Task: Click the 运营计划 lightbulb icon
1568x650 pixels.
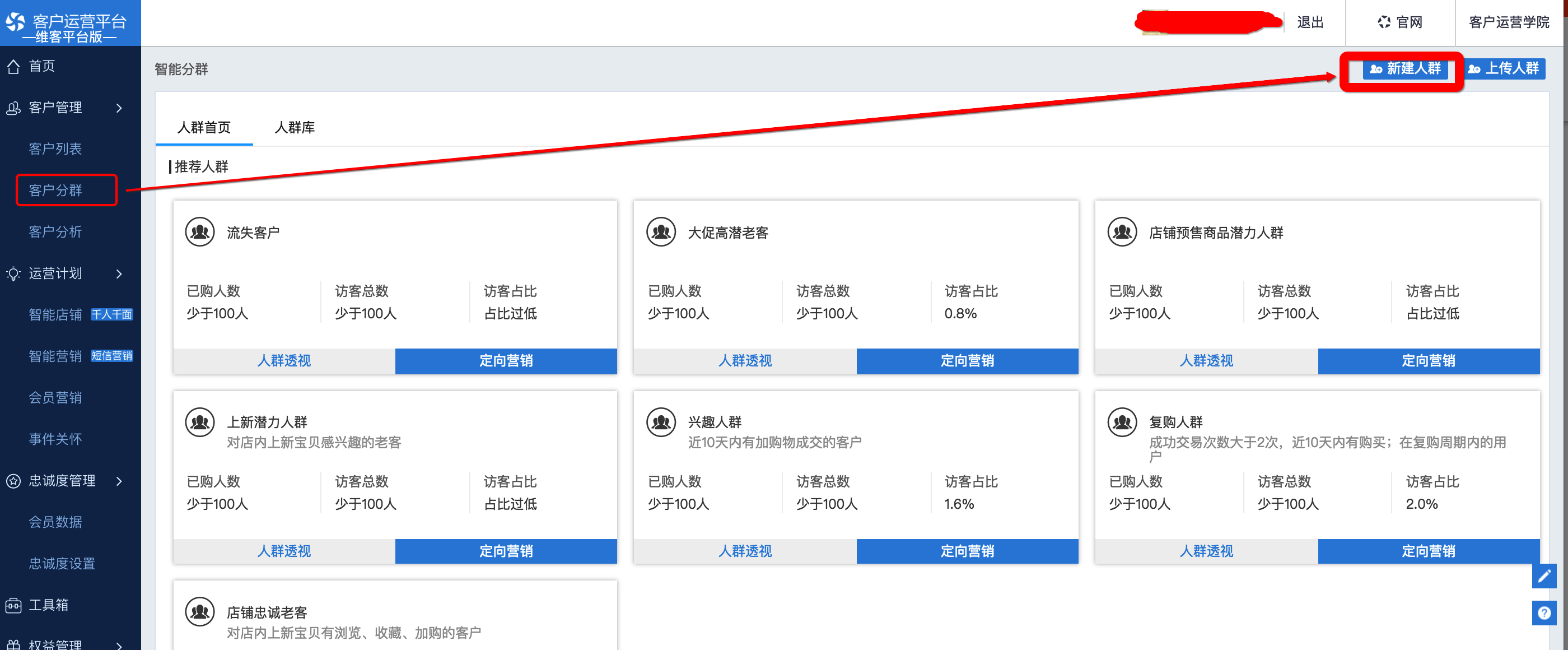Action: click(13, 273)
